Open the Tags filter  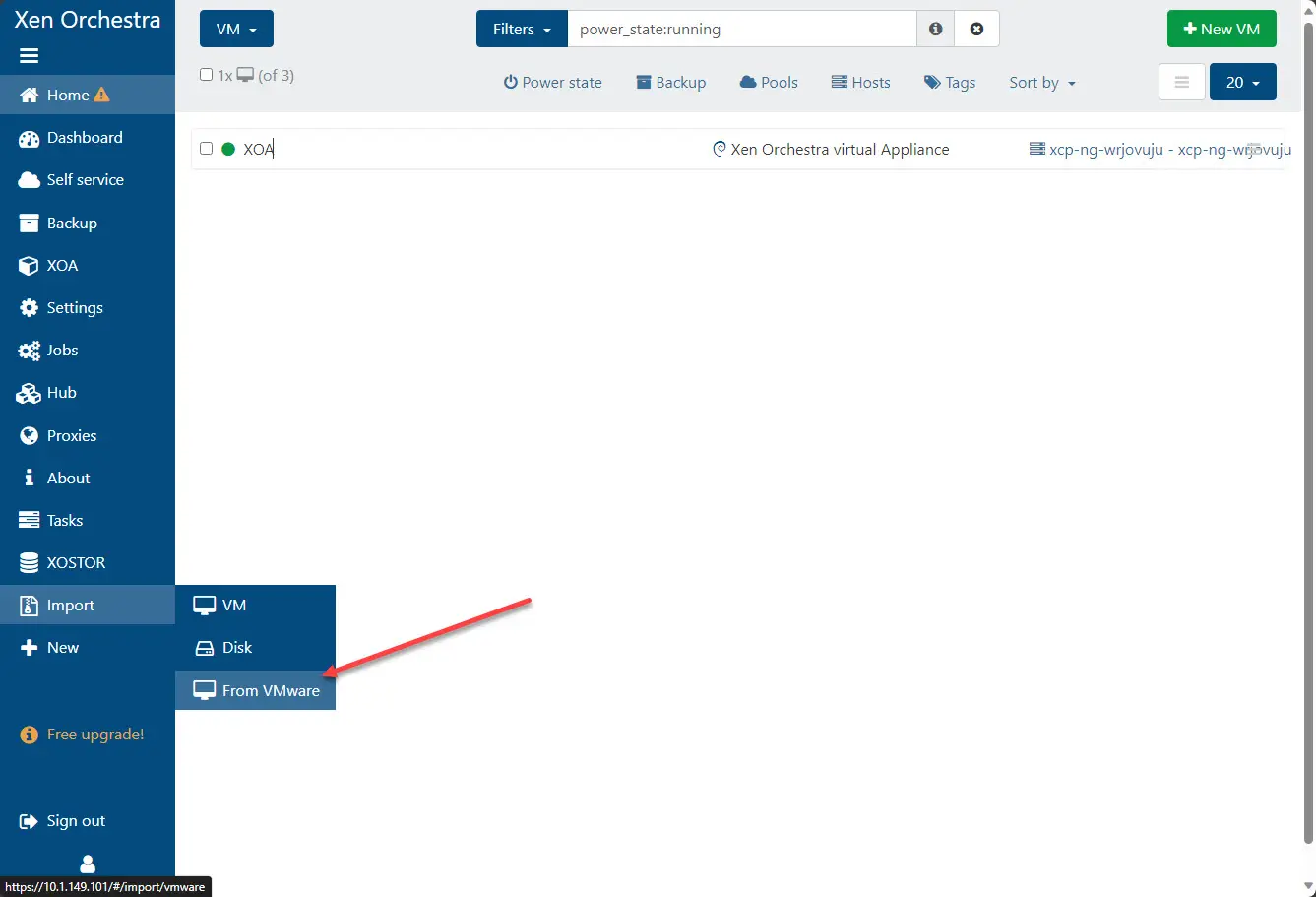click(950, 83)
